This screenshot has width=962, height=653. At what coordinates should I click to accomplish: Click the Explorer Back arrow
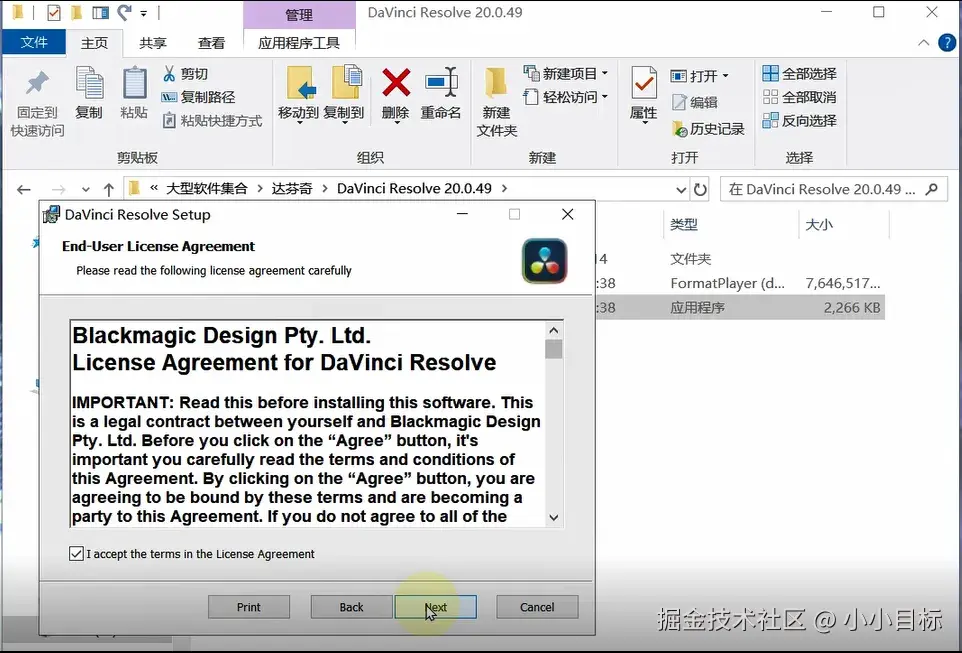24,190
